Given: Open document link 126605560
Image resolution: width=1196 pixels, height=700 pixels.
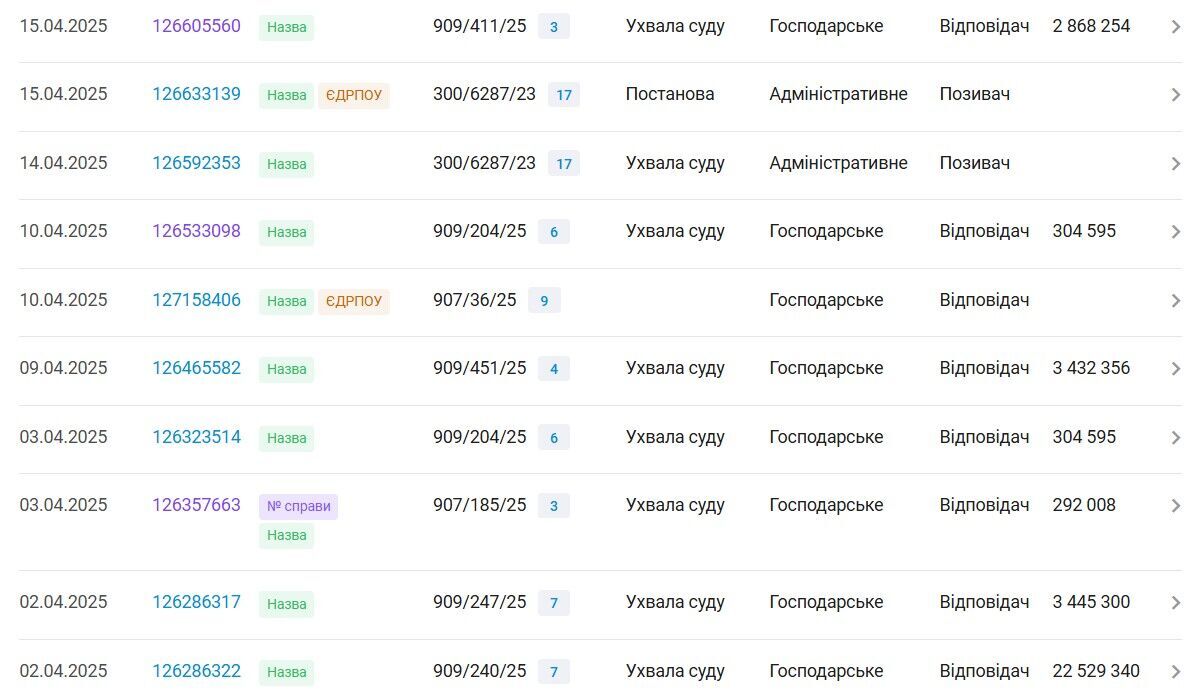Looking at the screenshot, I should [x=196, y=26].
